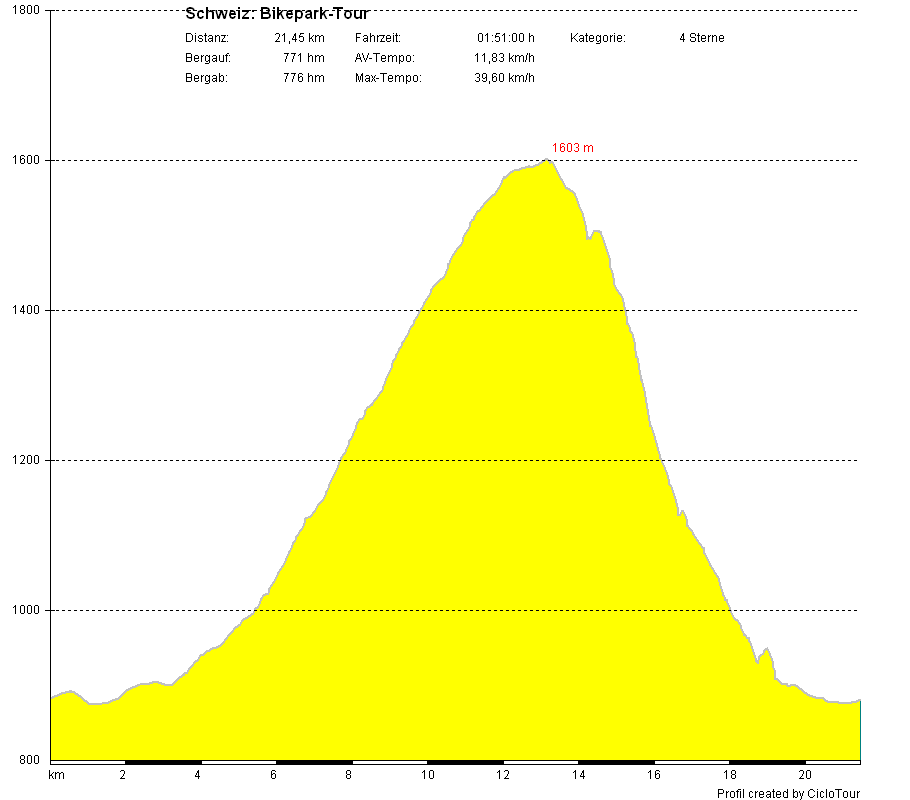Image resolution: width=910 pixels, height=800 pixels.
Task: Click the red 1603 m peak label
Action: coord(573,148)
